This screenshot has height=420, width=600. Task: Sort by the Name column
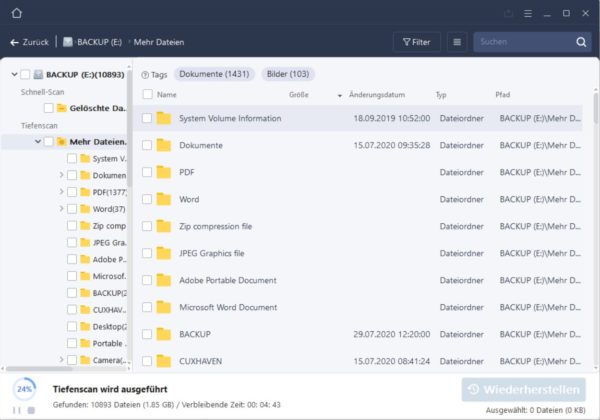(x=166, y=94)
